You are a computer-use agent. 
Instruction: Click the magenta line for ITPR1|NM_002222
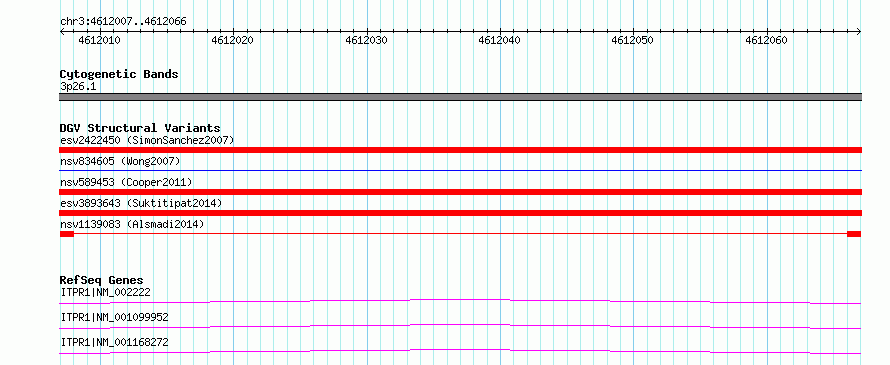[460, 301]
